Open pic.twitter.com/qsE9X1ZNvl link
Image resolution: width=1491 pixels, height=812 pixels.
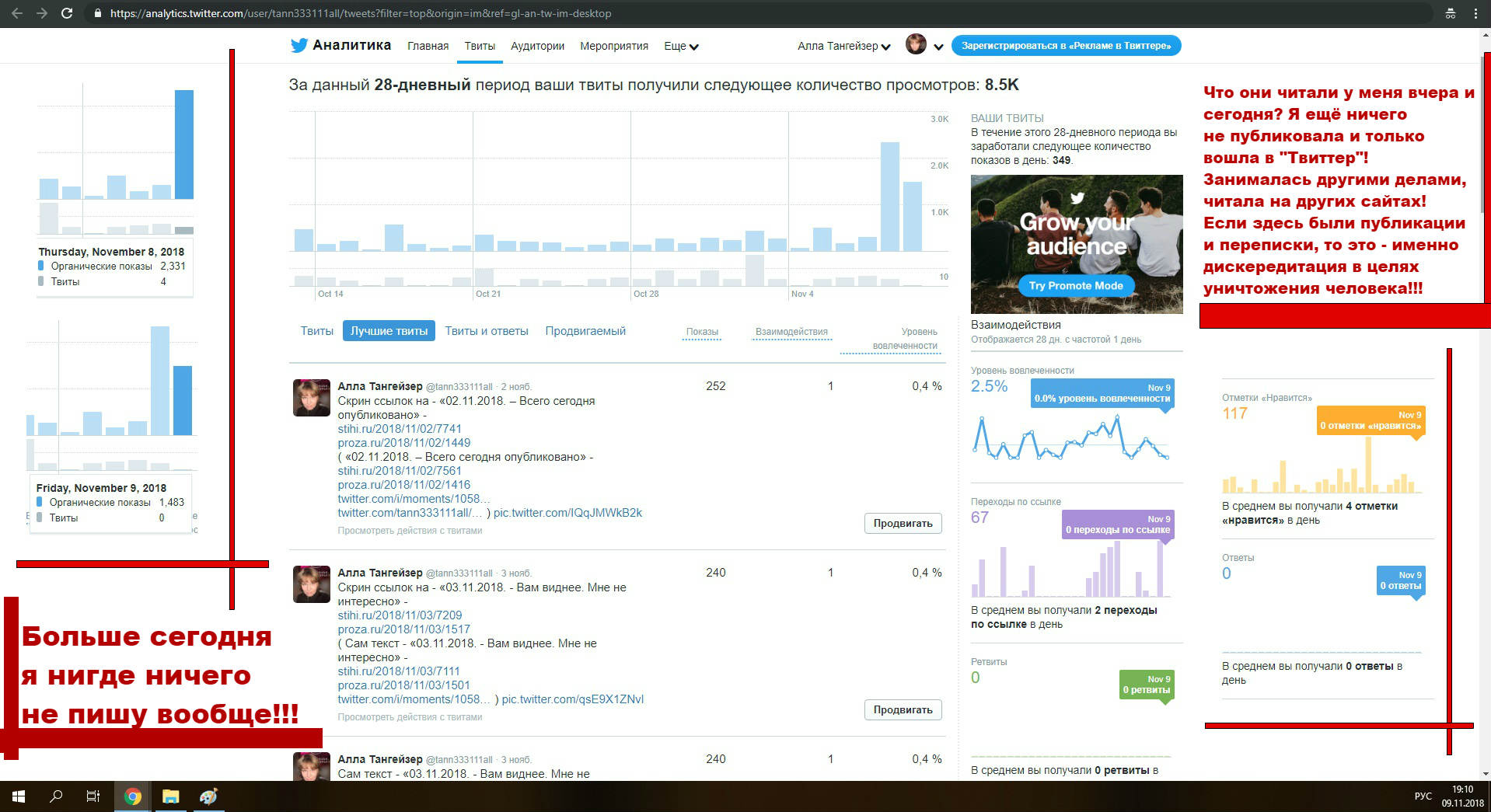pyautogui.click(x=573, y=699)
